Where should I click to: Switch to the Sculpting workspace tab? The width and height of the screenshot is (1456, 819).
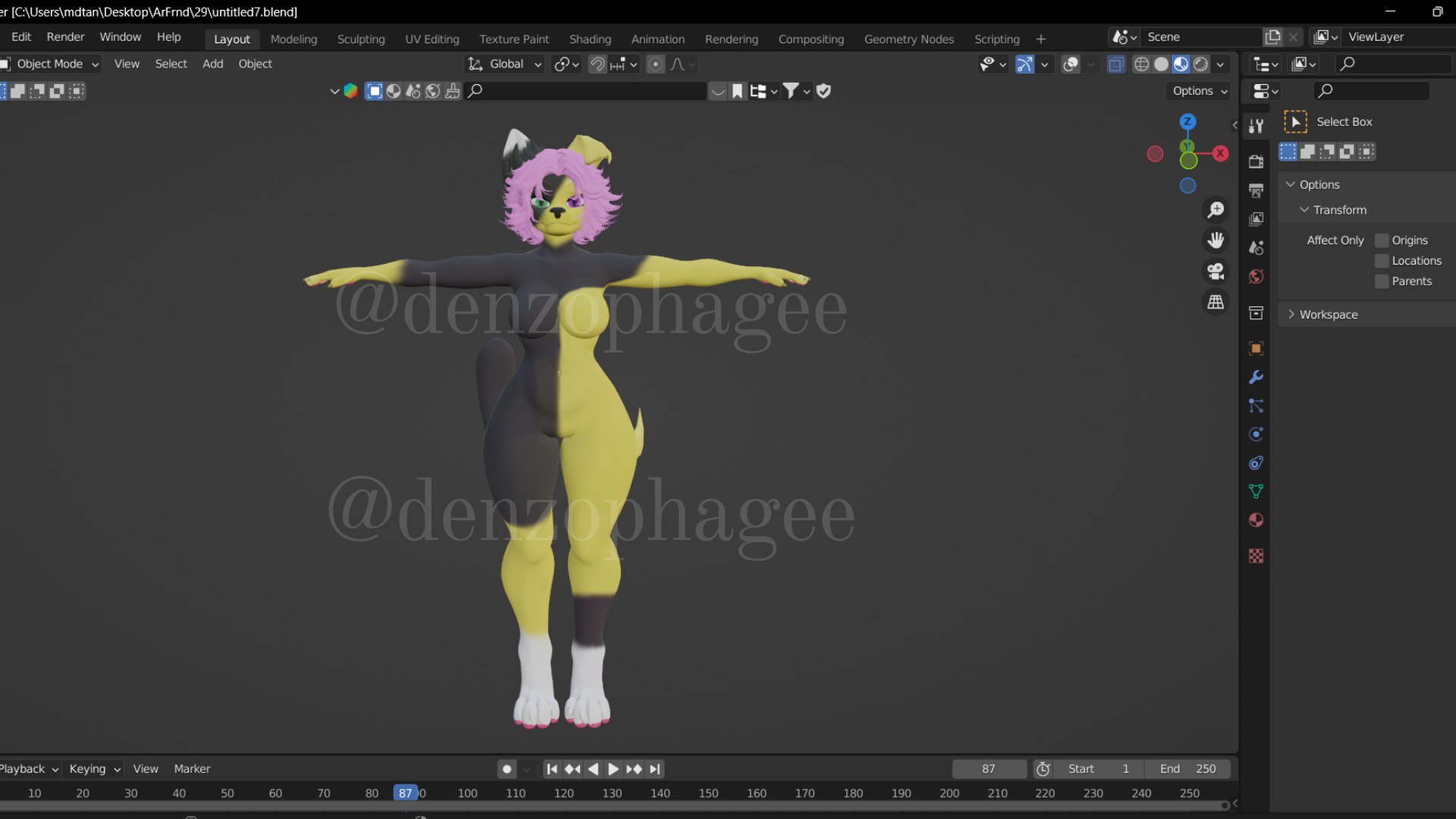[361, 39]
